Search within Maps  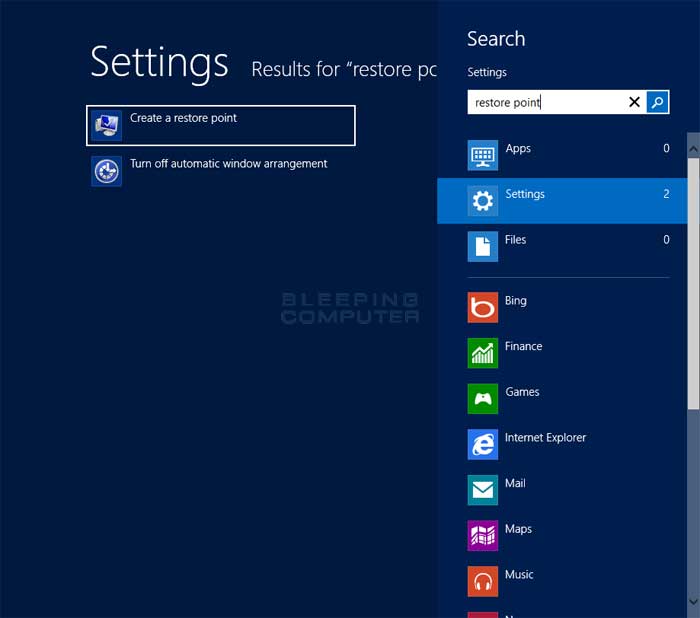[x=562, y=536]
